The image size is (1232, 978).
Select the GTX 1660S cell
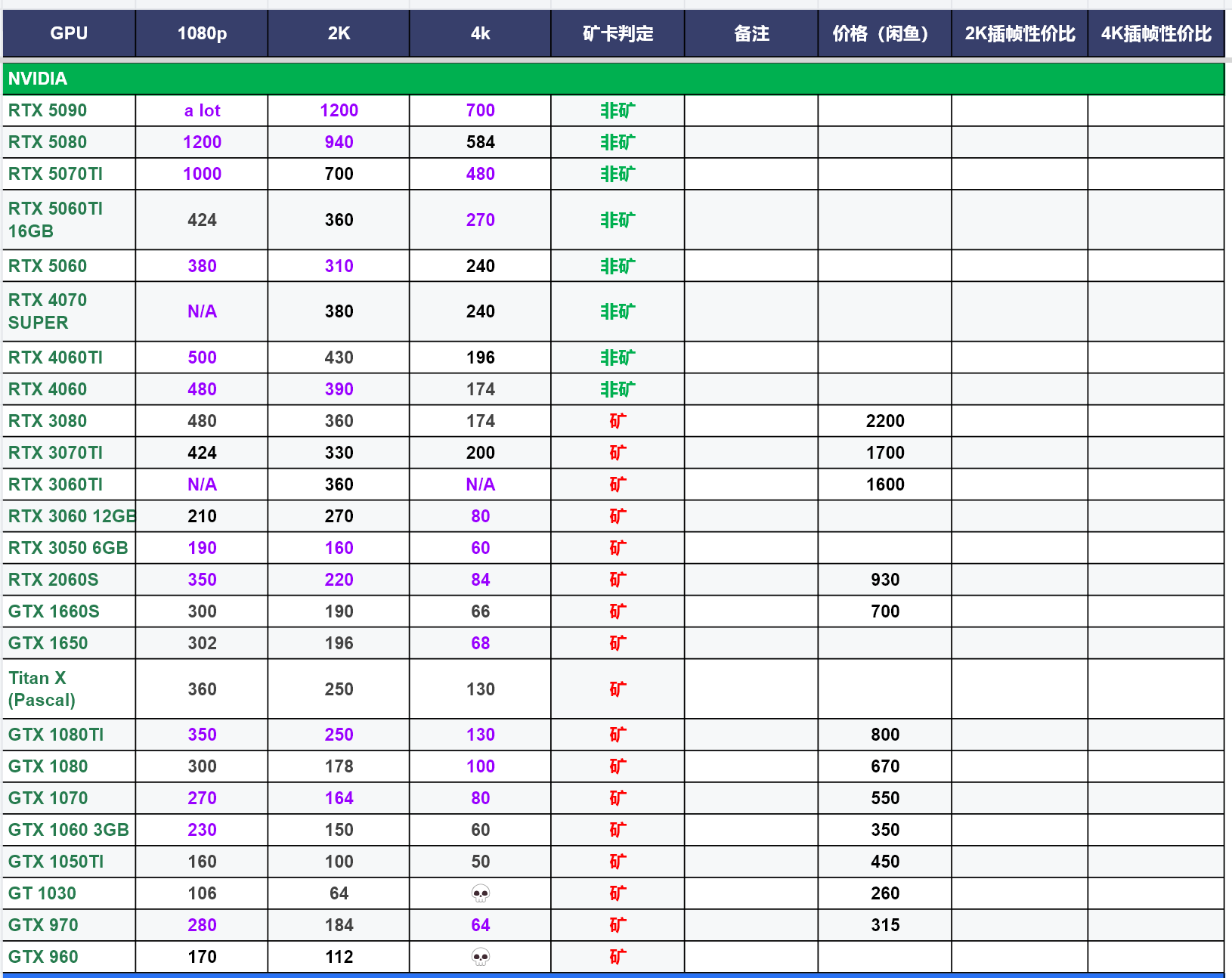click(69, 611)
